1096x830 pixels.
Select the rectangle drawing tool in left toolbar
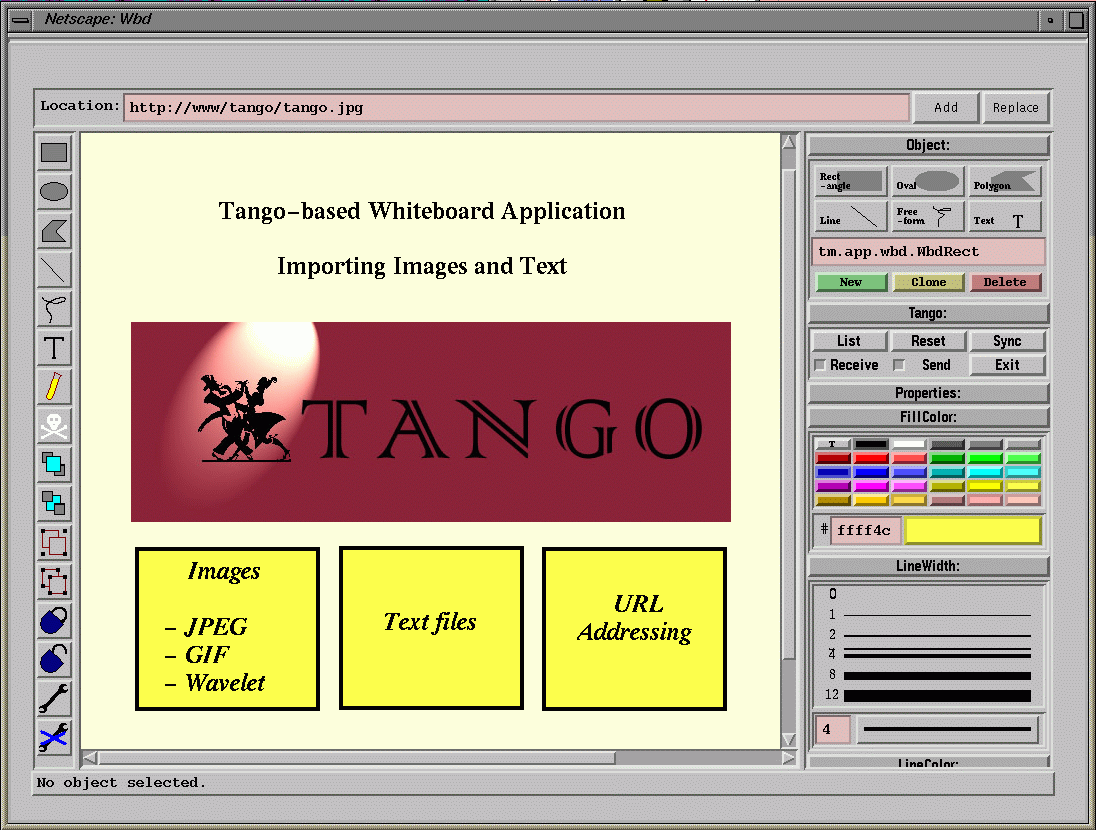coord(54,152)
